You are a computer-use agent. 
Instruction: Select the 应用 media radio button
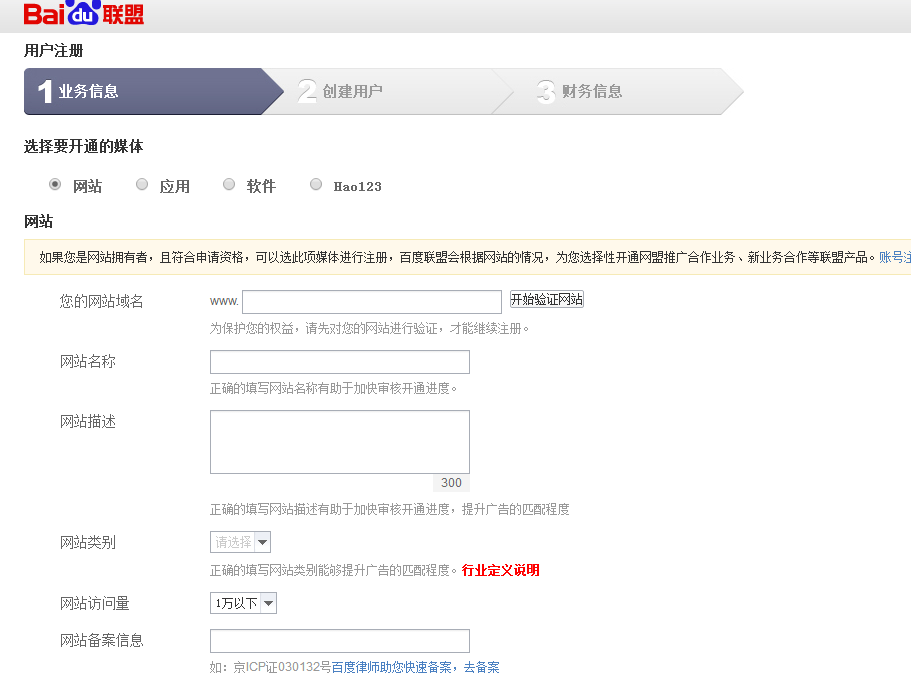[142, 184]
